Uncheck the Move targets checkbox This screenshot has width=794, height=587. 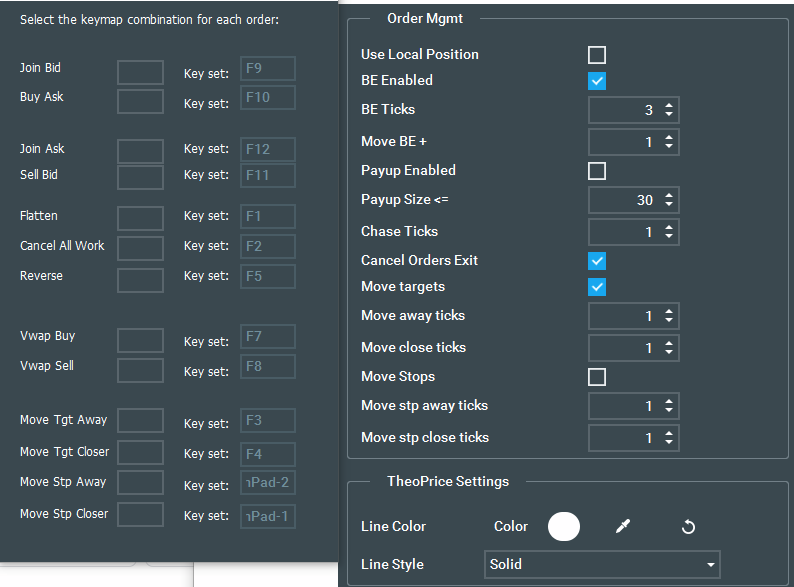click(597, 288)
